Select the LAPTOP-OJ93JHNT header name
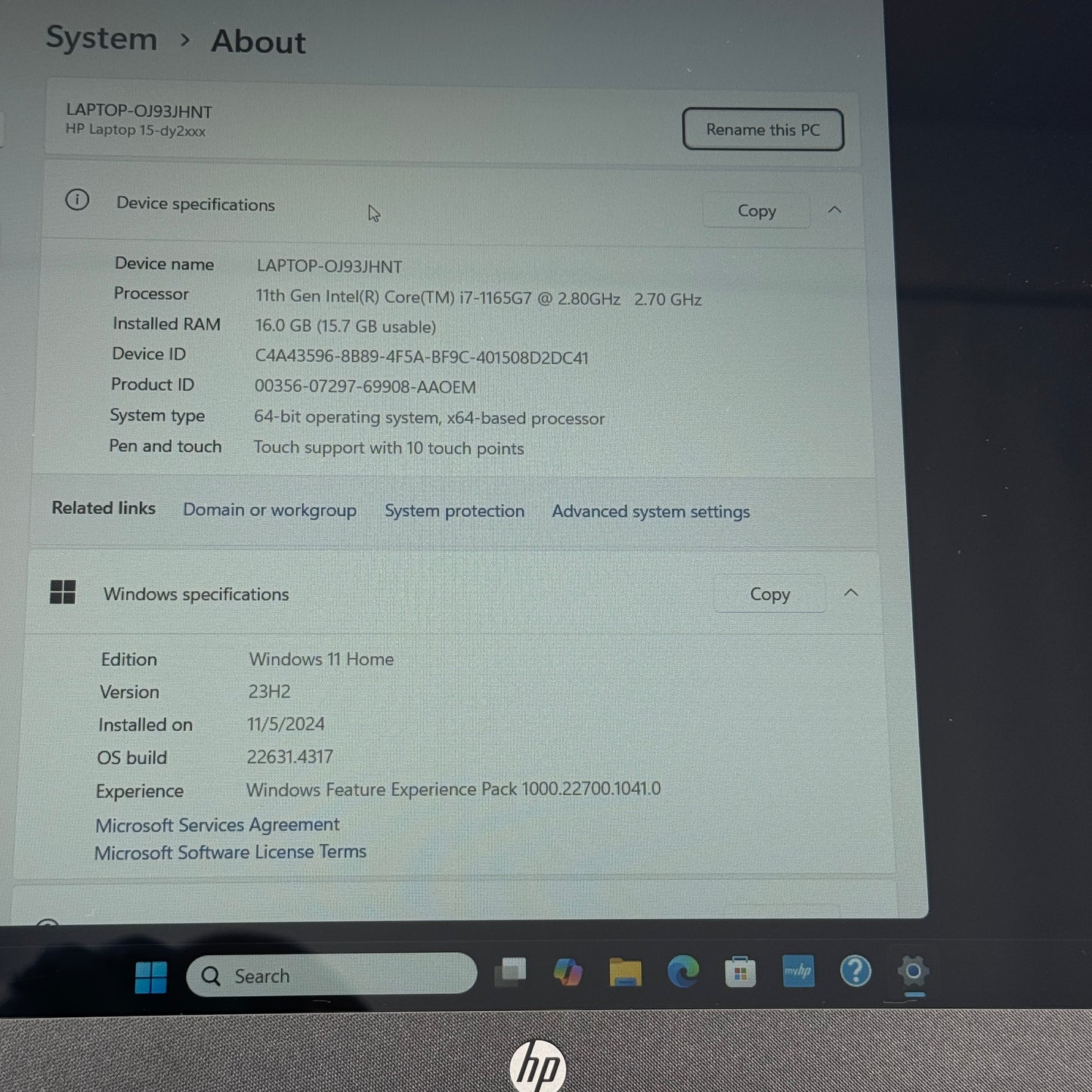Screen dimensions: 1092x1092 coord(139,111)
